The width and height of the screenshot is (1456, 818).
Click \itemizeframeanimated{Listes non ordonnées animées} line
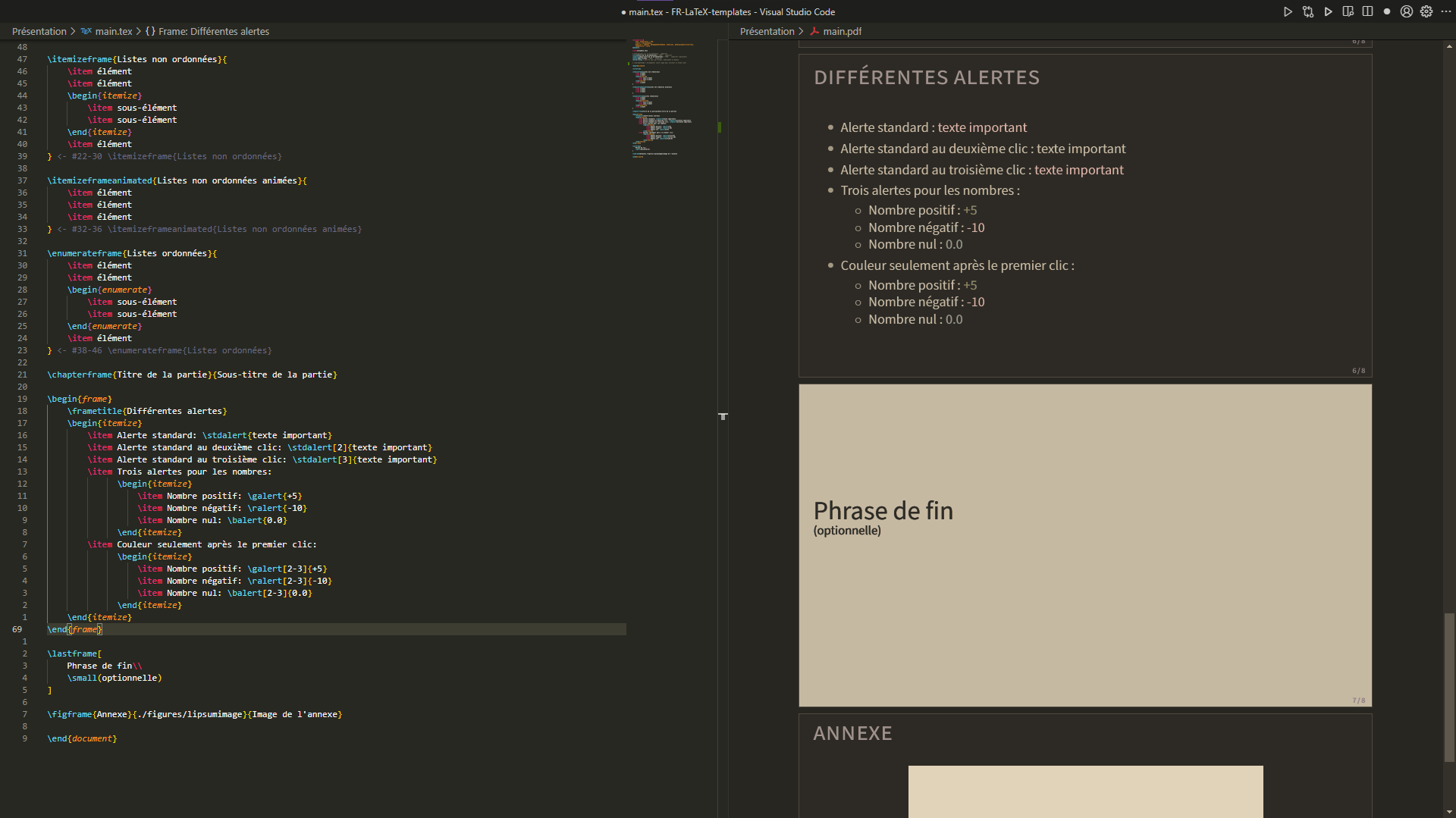(x=177, y=180)
